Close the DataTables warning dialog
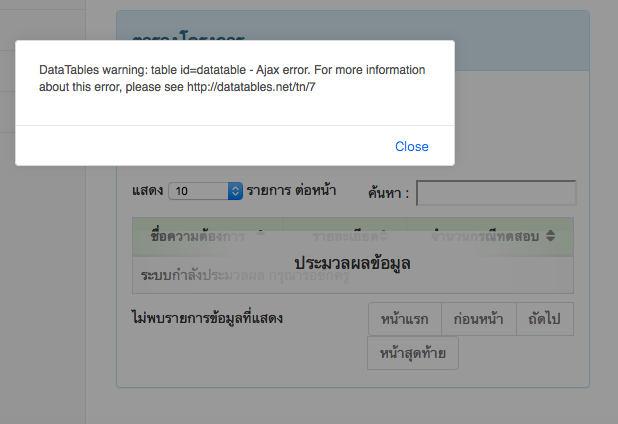Screen dimensions: 618x424 411,147
